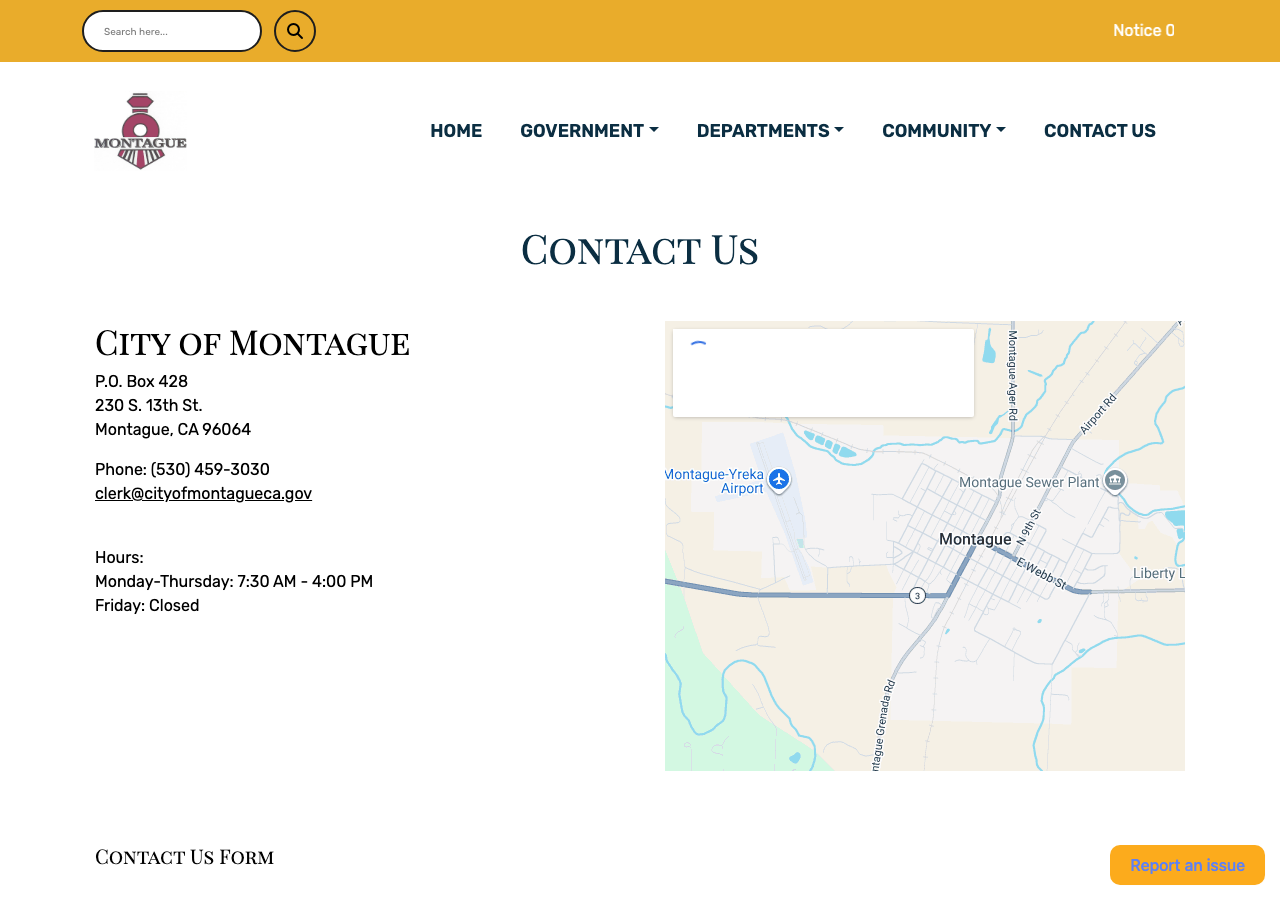
Task: Expand the Community dropdown menu
Action: [944, 131]
